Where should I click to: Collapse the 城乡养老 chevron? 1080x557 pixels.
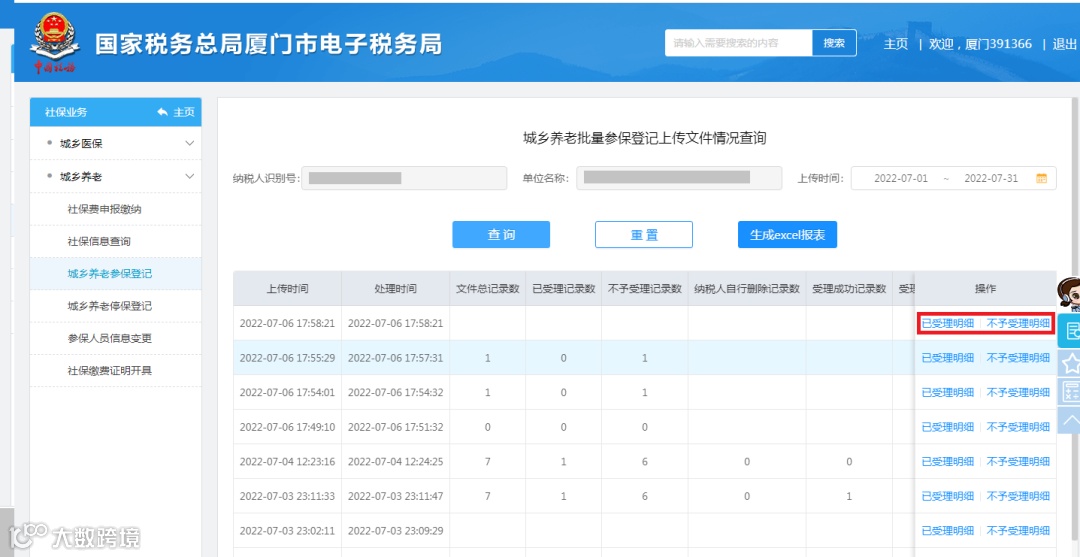[x=190, y=176]
